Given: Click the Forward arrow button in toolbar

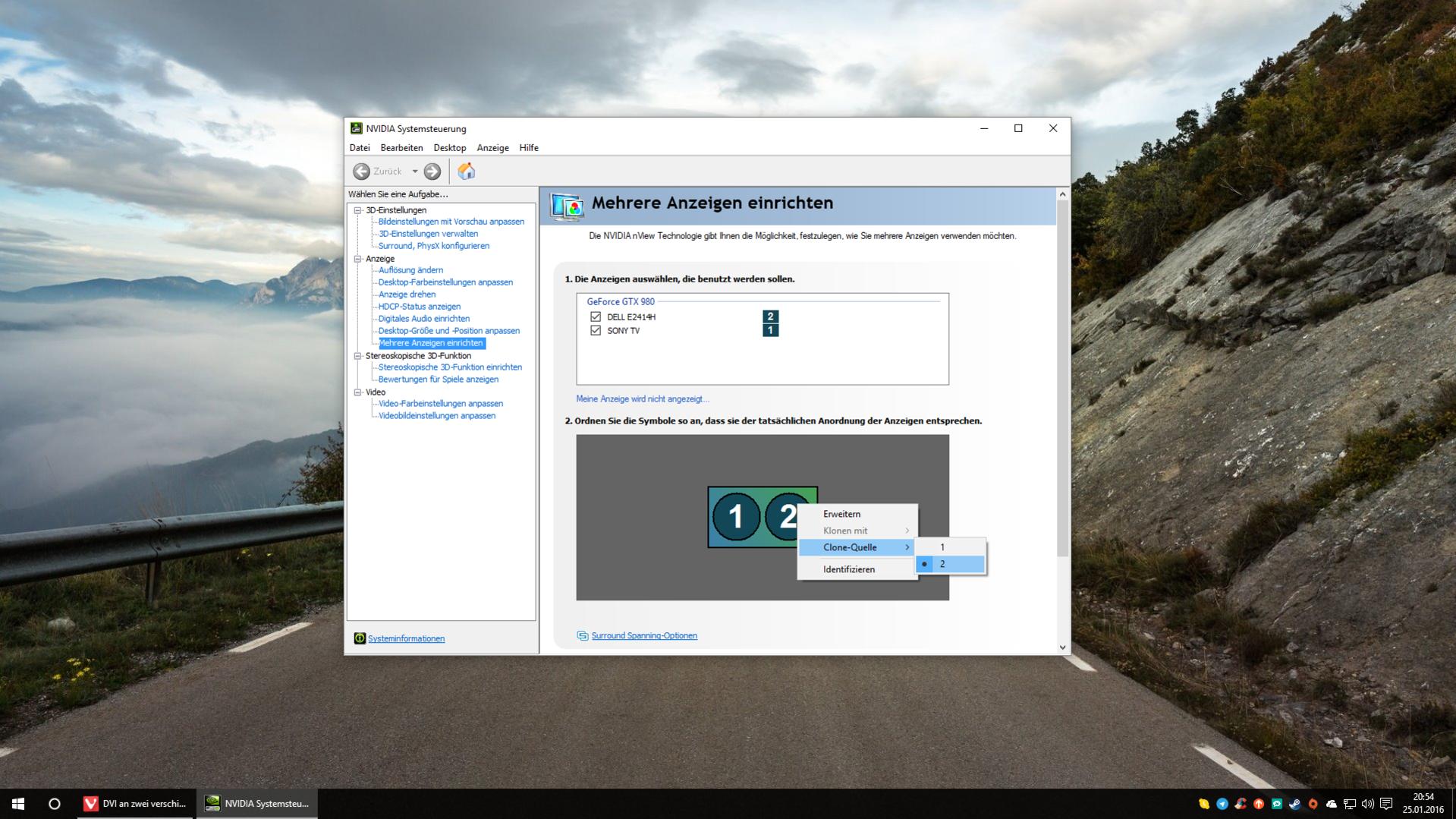Looking at the screenshot, I should point(432,172).
